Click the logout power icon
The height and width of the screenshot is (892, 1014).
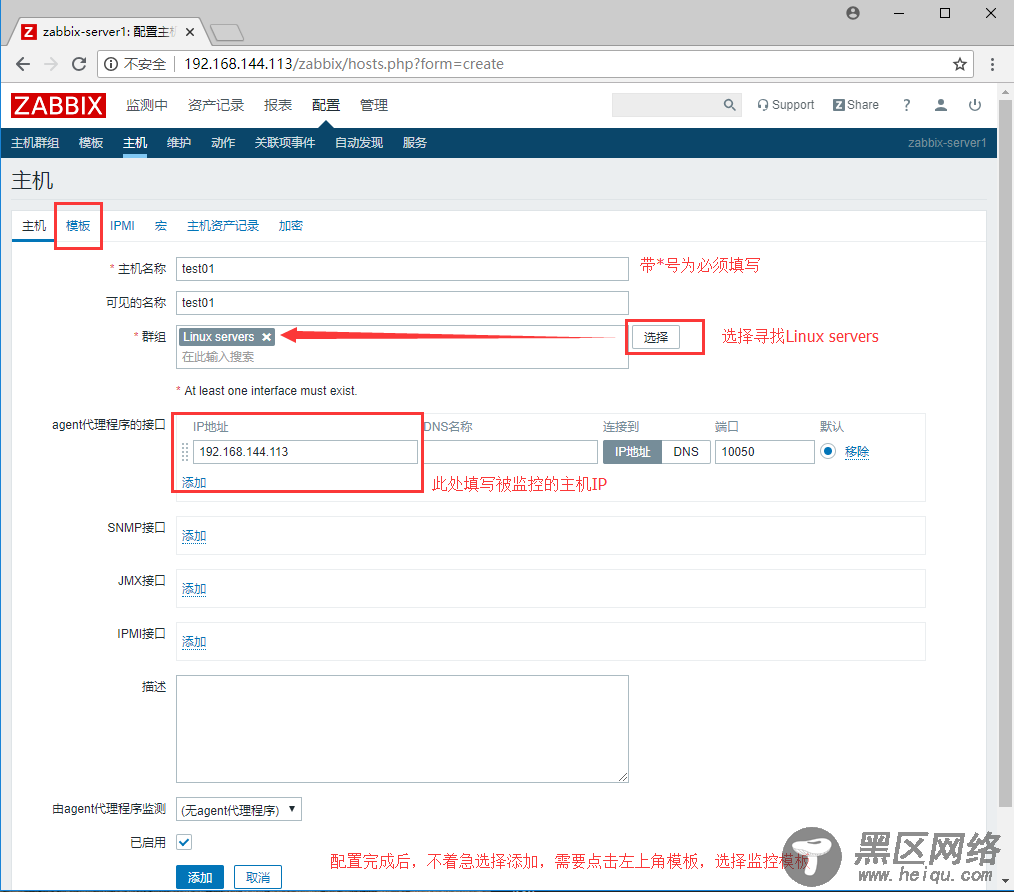point(975,105)
